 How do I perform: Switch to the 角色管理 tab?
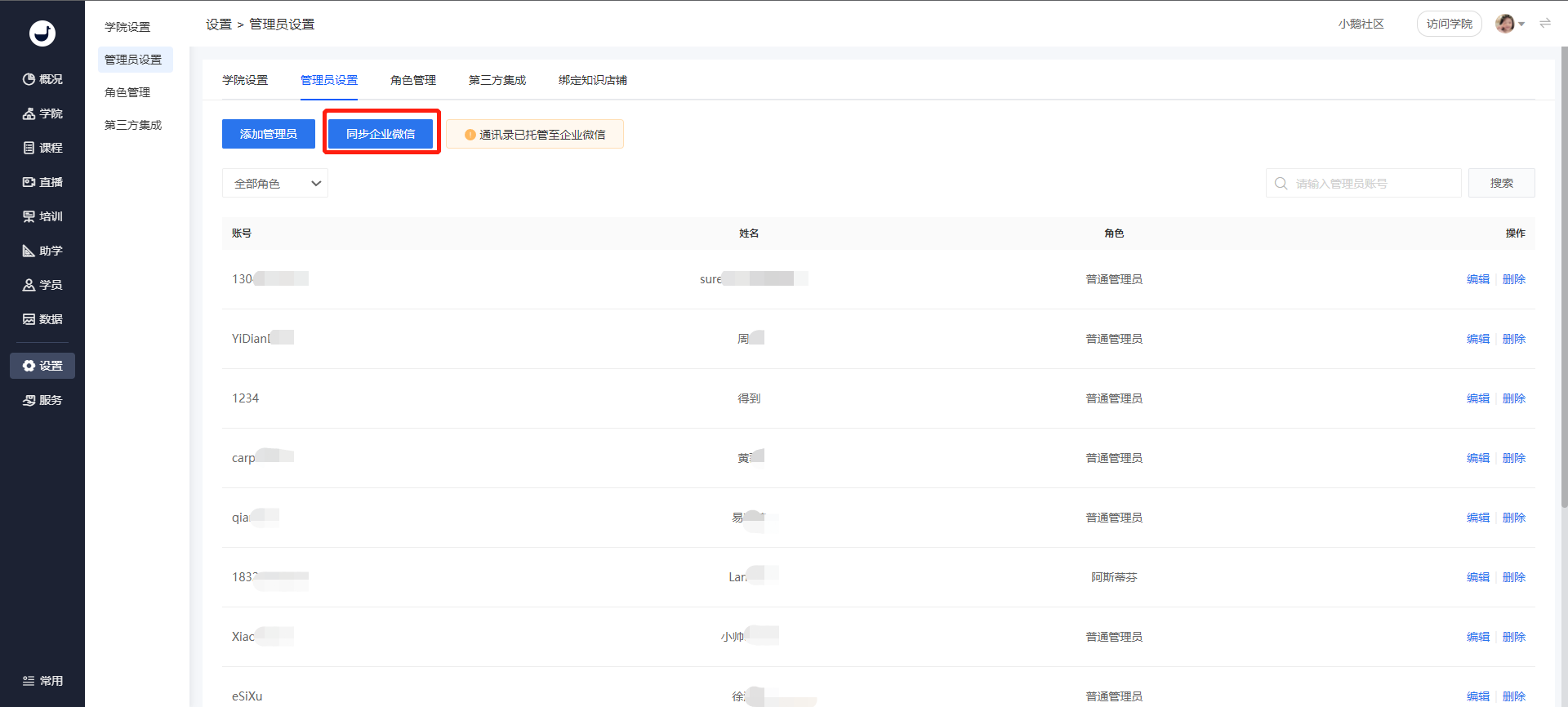tap(413, 80)
